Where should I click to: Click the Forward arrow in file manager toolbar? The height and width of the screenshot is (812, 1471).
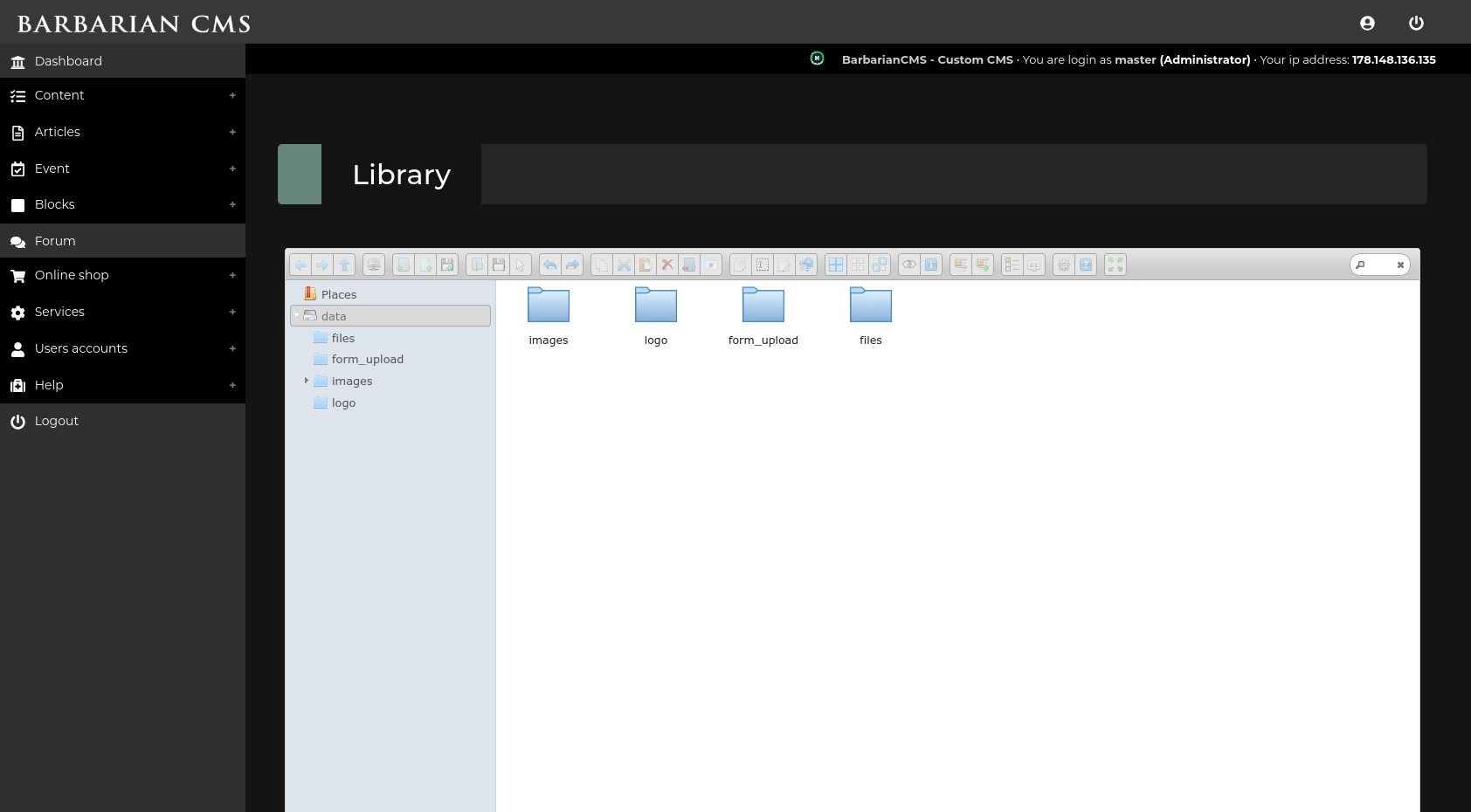(x=322, y=265)
